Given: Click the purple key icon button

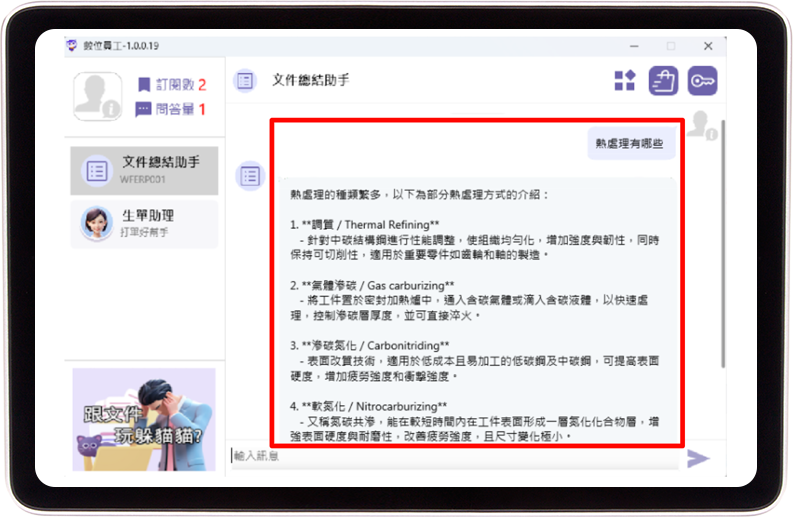Looking at the screenshot, I should (702, 81).
